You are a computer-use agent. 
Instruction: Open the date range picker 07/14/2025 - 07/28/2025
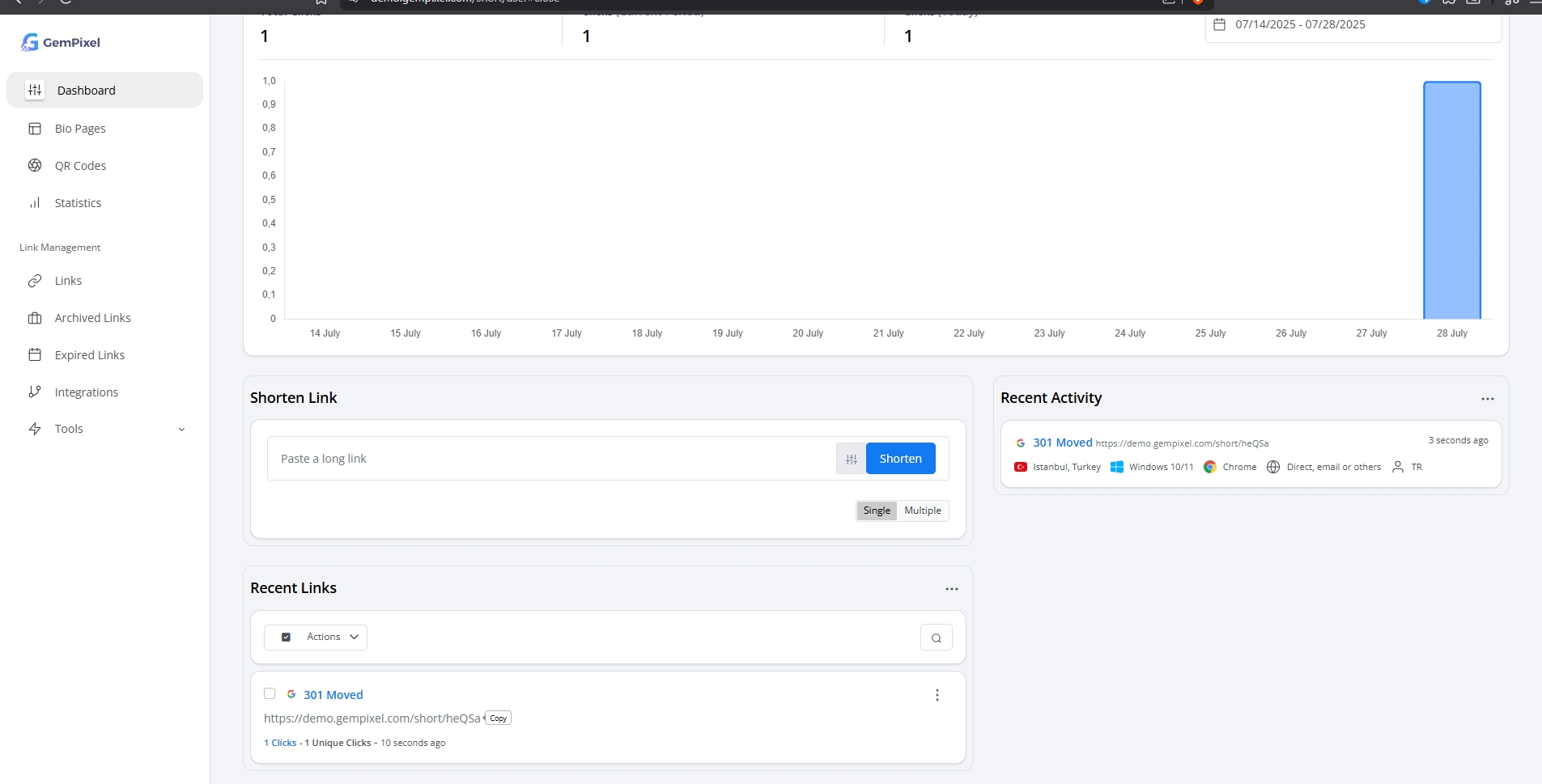[x=1353, y=24]
